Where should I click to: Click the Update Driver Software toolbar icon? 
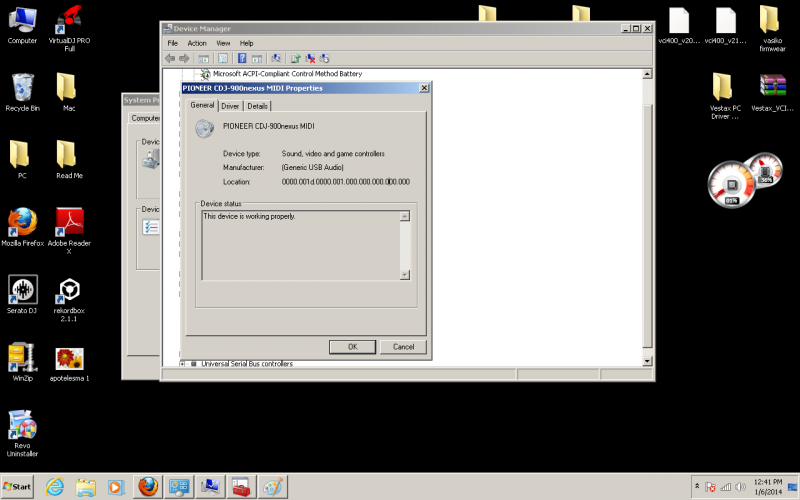coord(295,59)
